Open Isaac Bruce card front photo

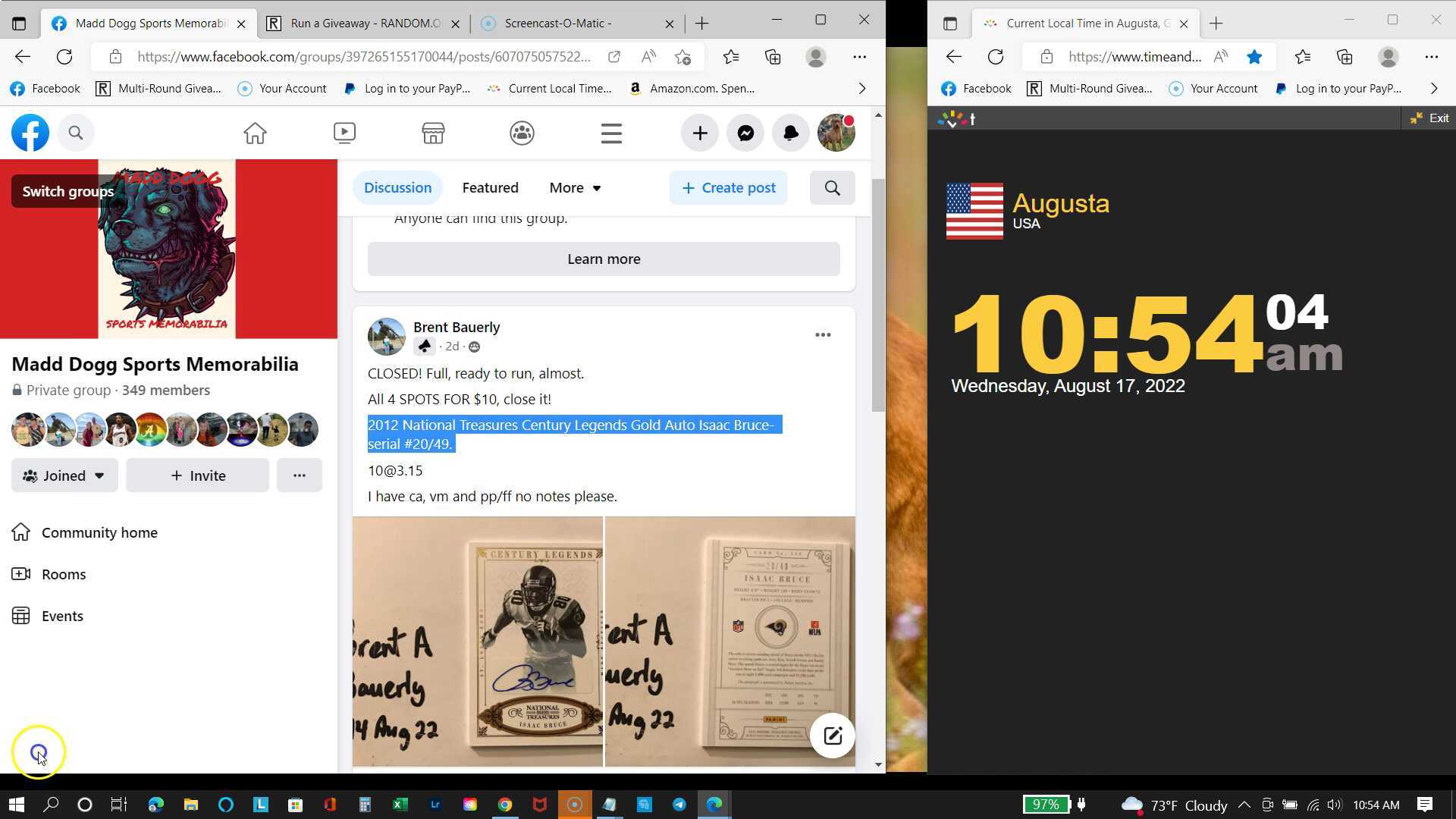tap(478, 641)
